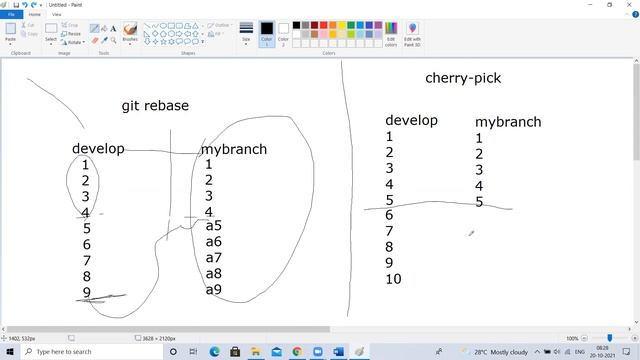Open Edit colors palette
This screenshot has width=640, height=360.
tap(391, 34)
